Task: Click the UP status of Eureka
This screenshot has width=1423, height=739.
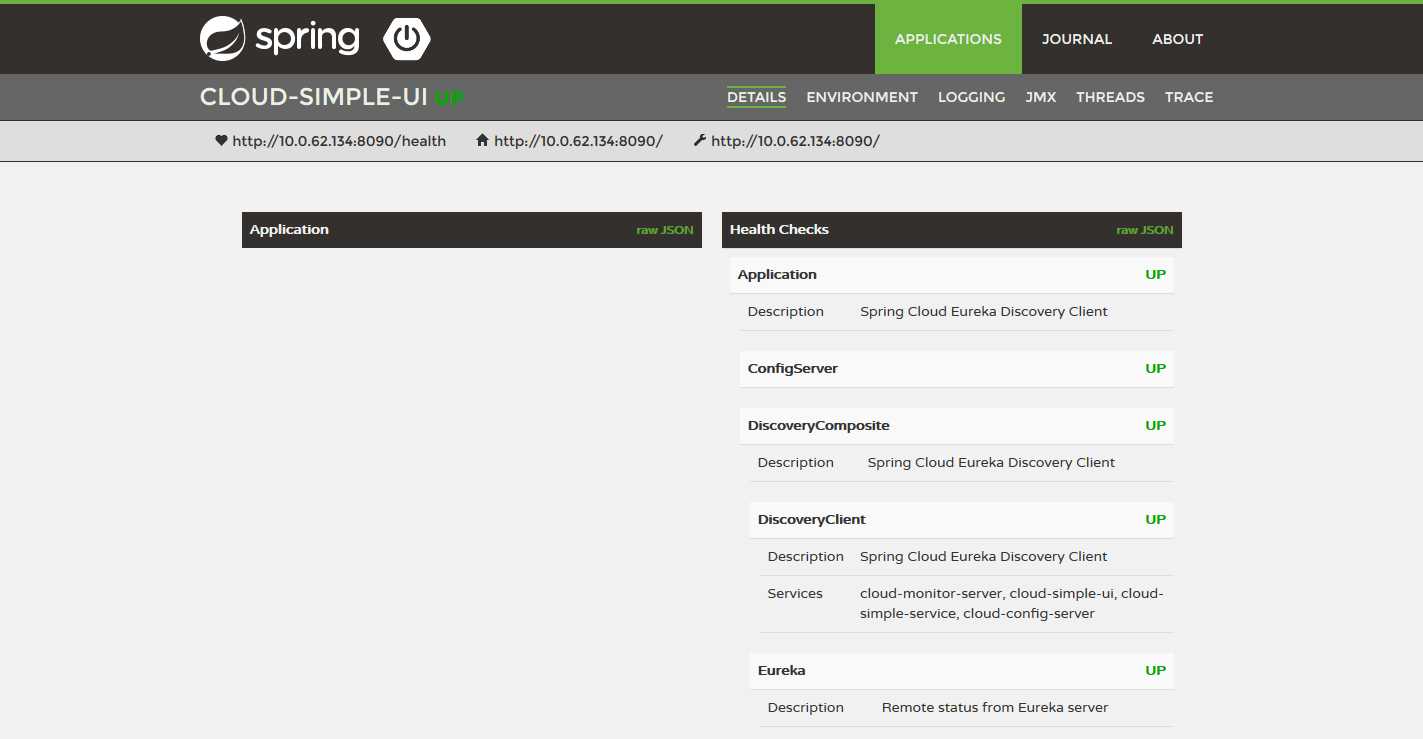Action: [x=1155, y=671]
